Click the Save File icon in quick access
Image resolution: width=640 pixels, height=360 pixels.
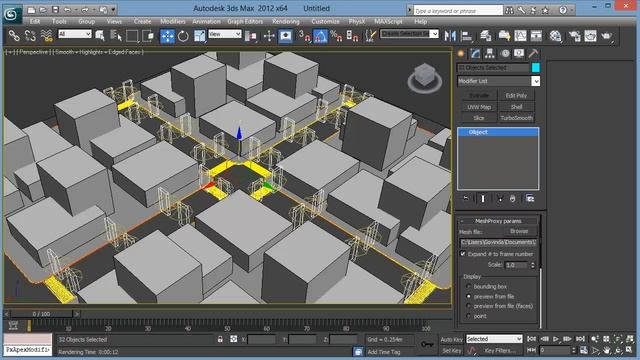point(56,9)
